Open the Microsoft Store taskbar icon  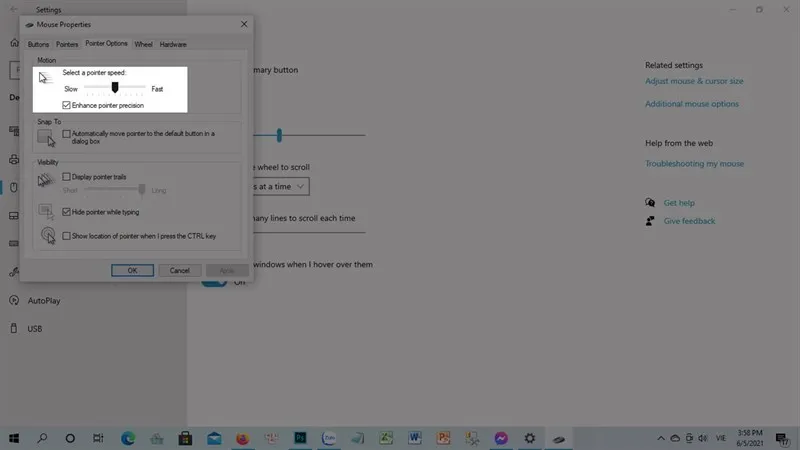click(185, 438)
